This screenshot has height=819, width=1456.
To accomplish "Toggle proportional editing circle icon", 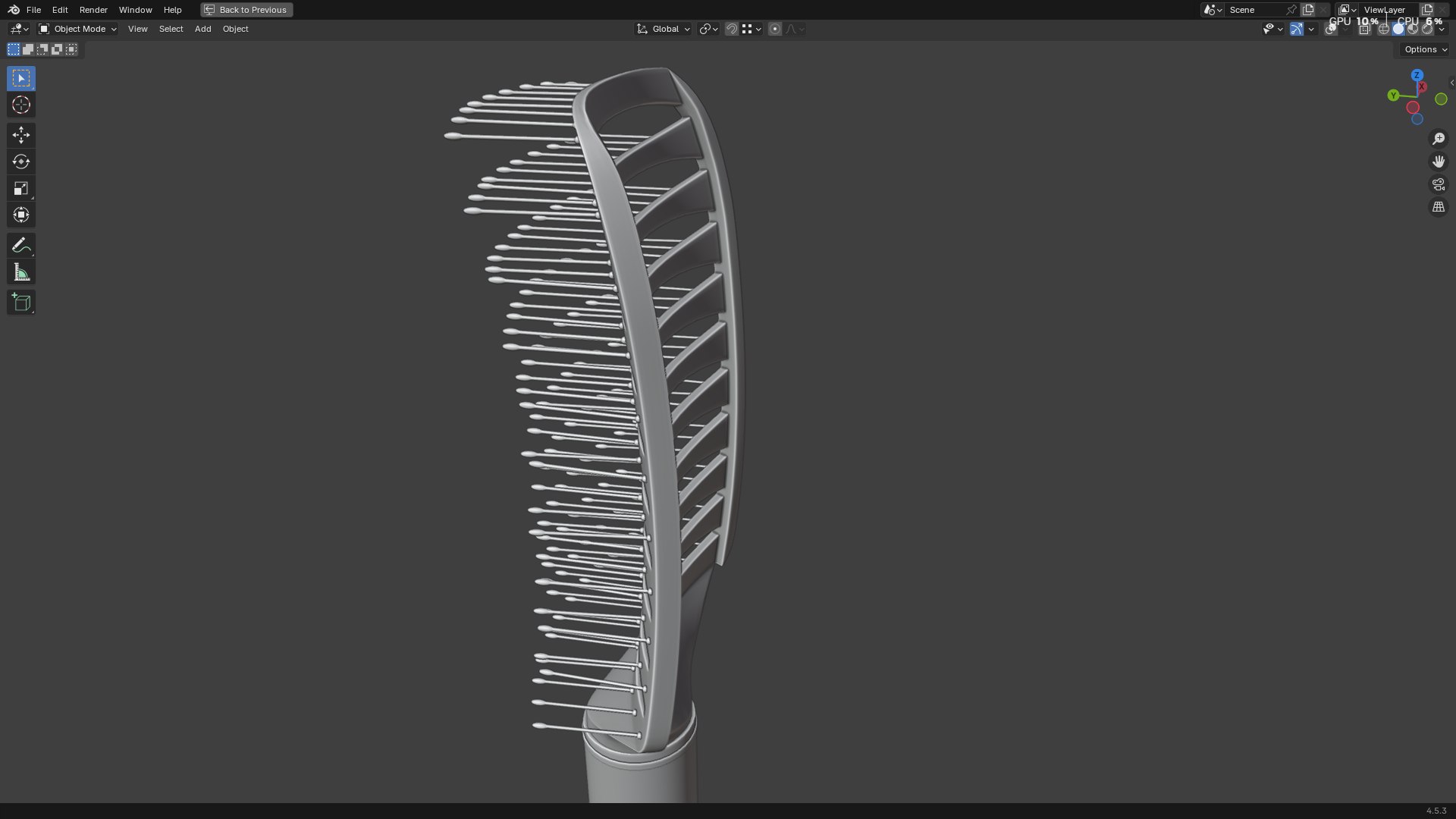I will (774, 29).
